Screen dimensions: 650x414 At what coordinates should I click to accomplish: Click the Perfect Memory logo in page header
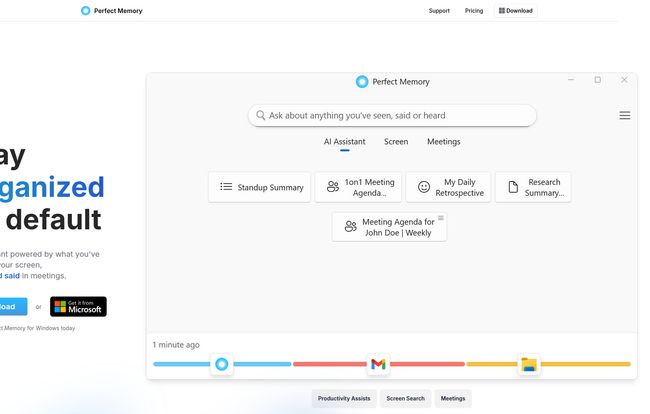coord(112,11)
